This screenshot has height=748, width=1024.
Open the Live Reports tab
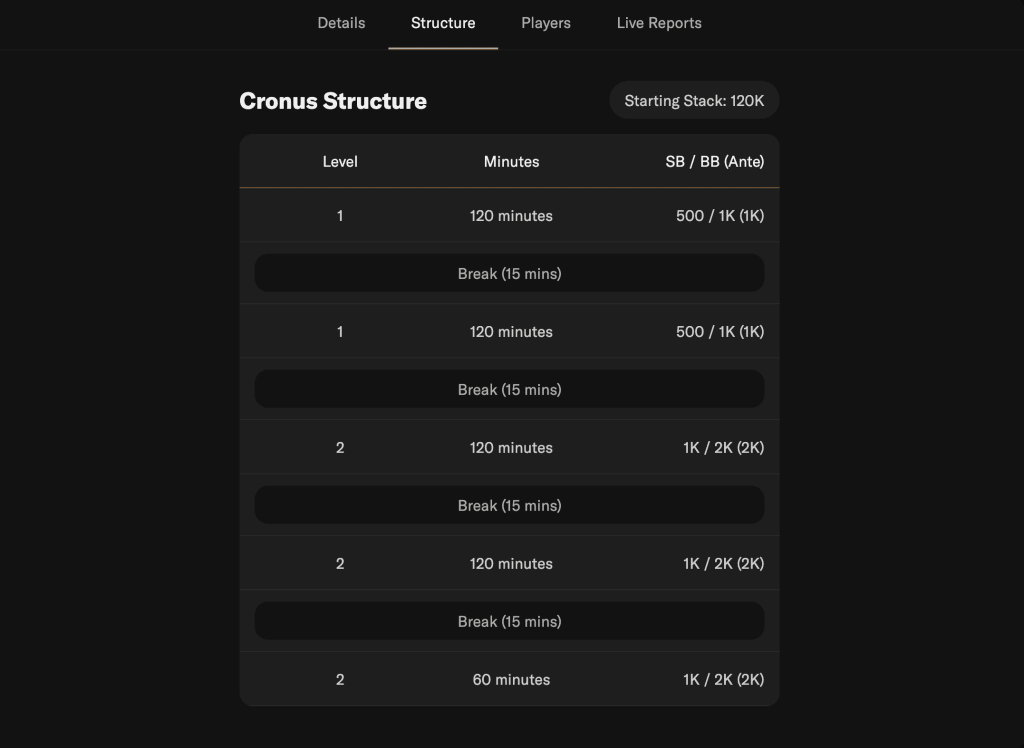659,23
